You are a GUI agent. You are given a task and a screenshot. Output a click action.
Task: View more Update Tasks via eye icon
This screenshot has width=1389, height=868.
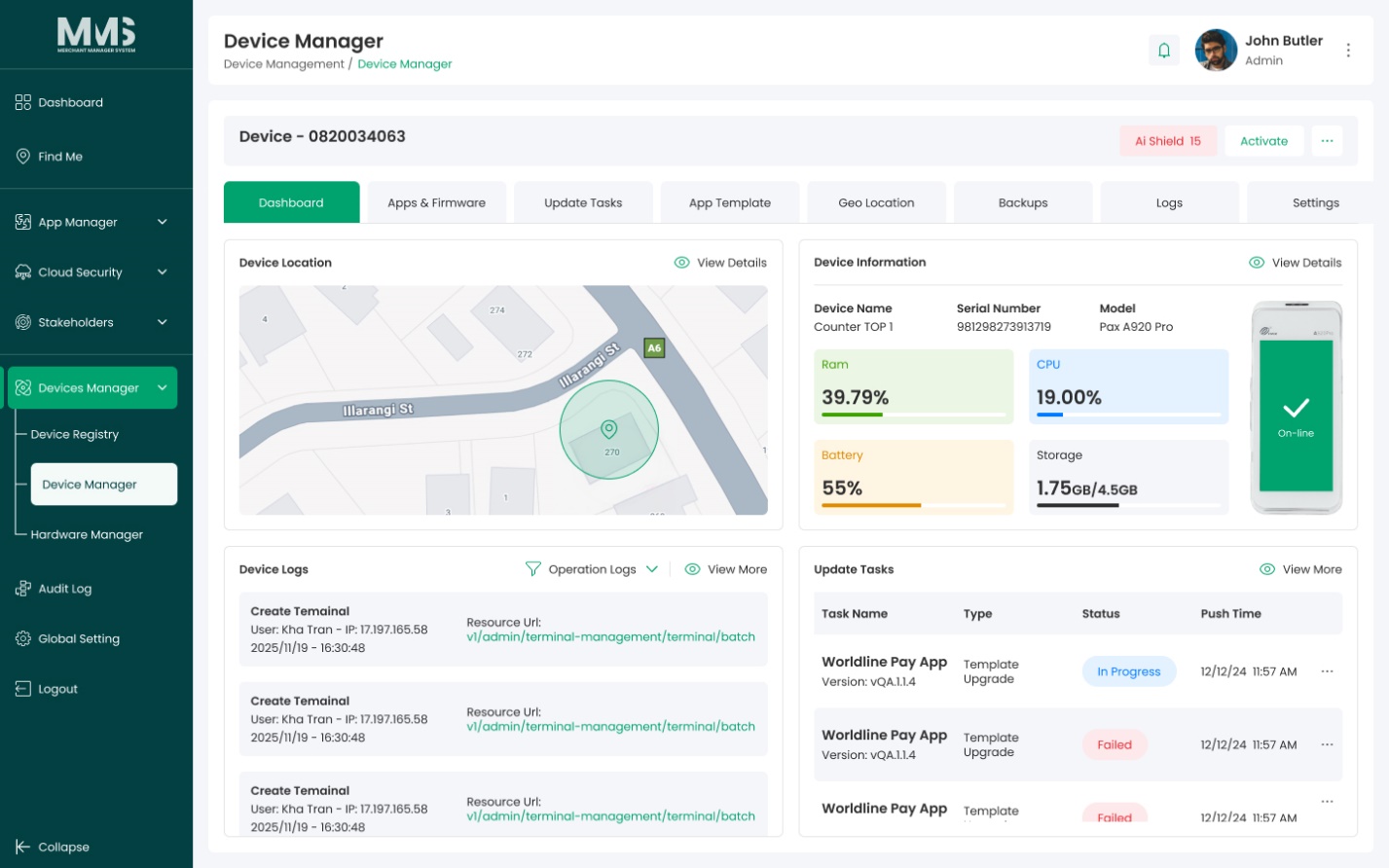tap(1267, 569)
